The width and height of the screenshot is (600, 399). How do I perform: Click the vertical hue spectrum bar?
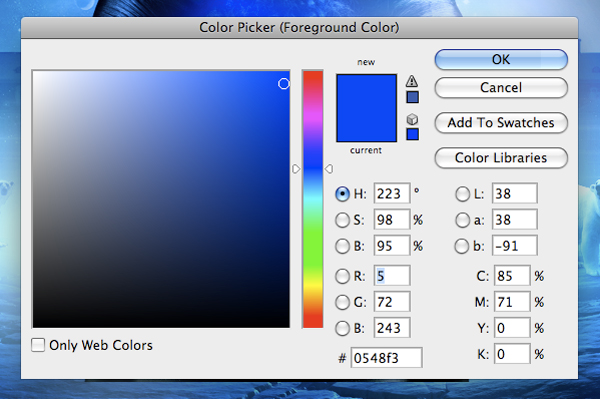click(x=313, y=199)
